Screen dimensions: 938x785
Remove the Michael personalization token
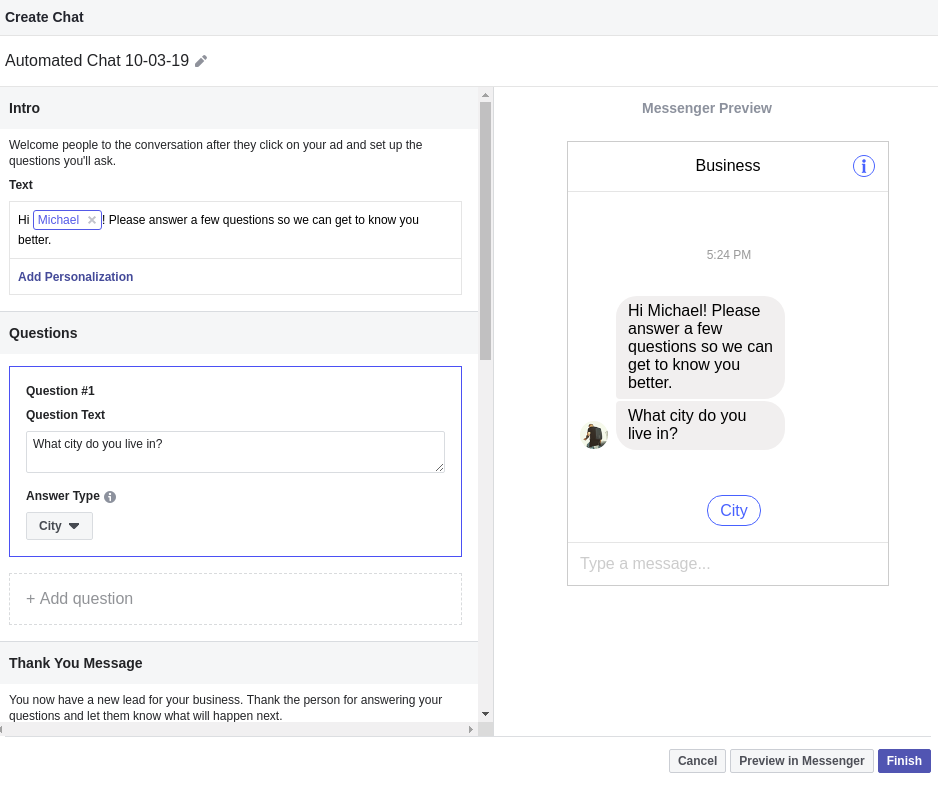point(91,219)
